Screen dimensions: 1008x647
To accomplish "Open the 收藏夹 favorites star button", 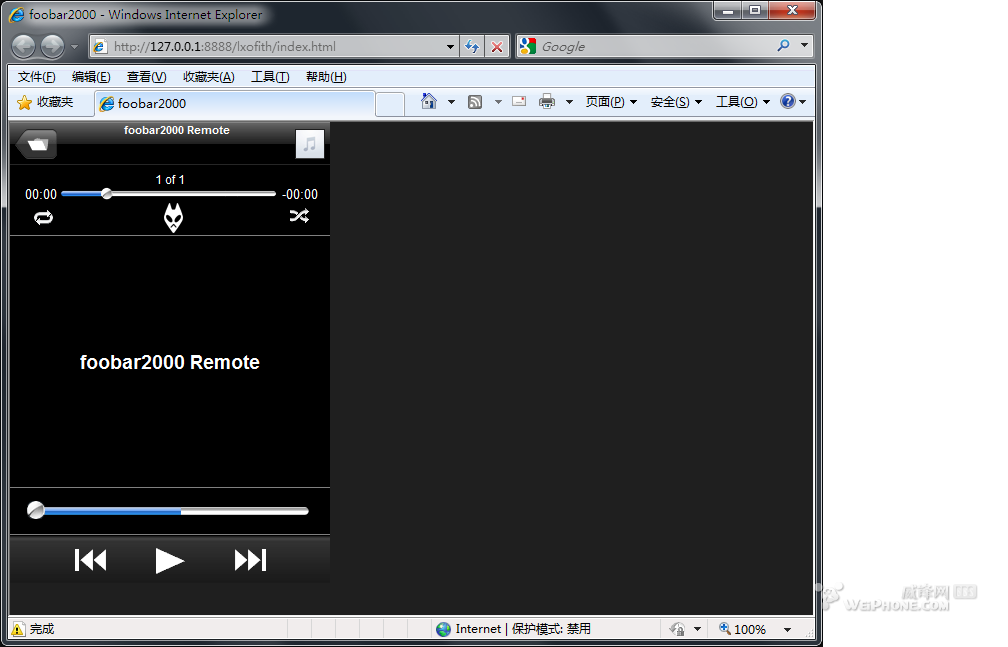I will 45,102.
